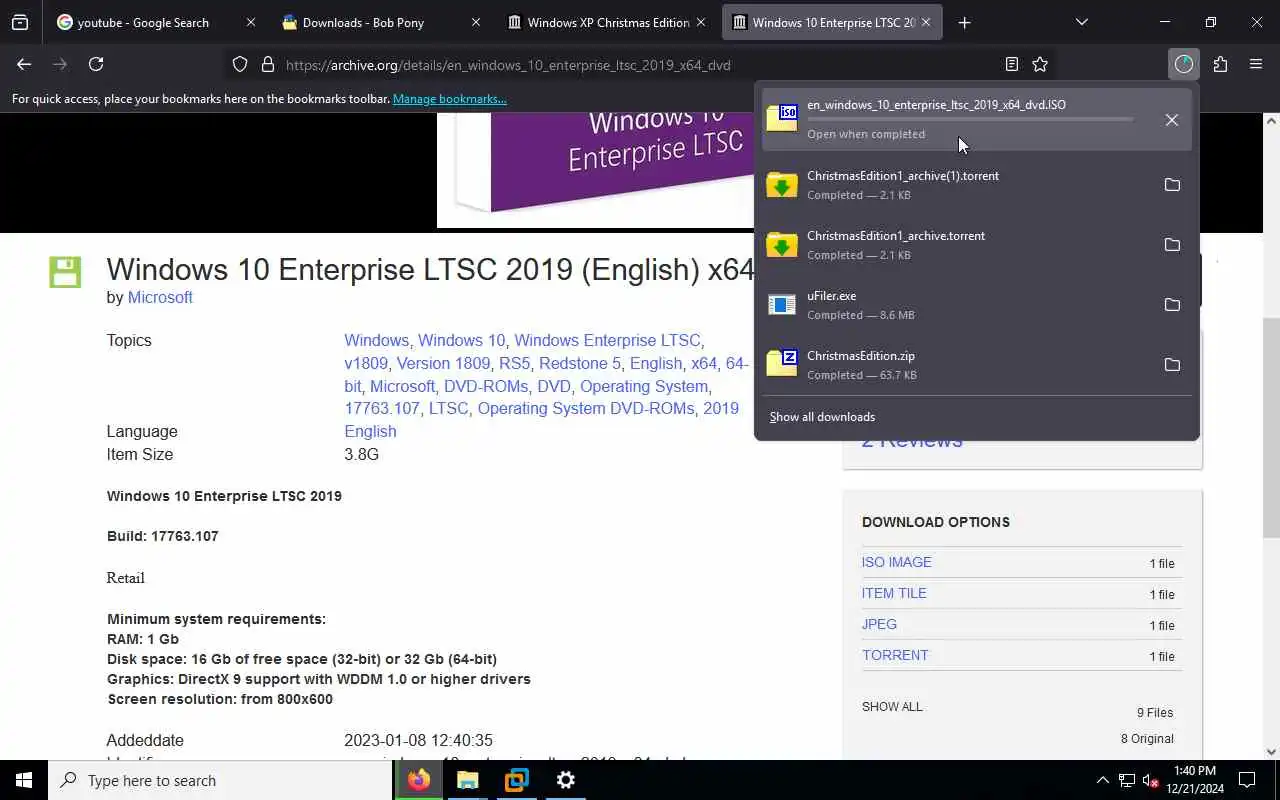Click Manage bookmarks link
This screenshot has height=800, width=1280.
tap(449, 99)
